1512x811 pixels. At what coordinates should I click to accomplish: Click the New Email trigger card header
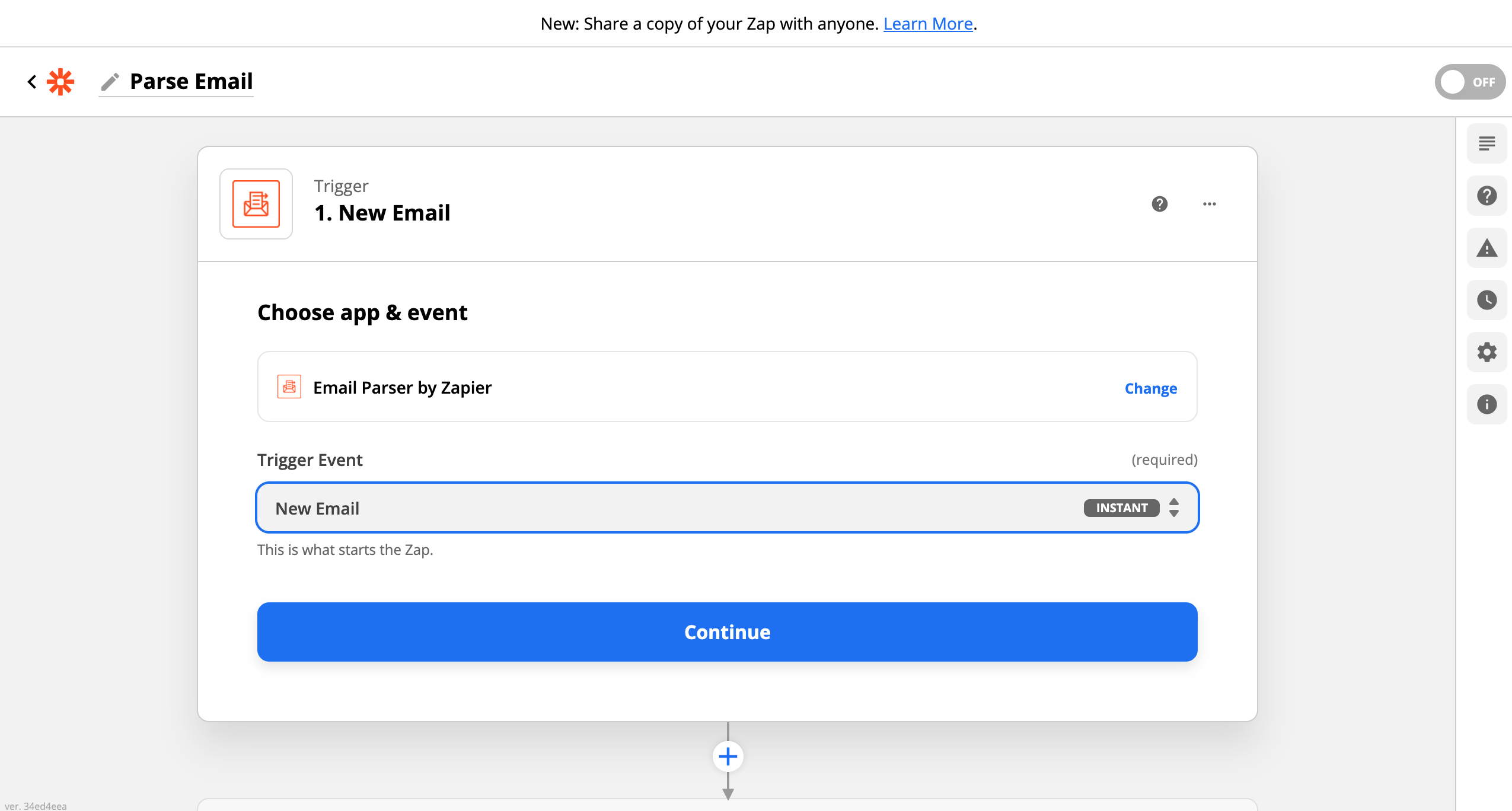(x=727, y=204)
